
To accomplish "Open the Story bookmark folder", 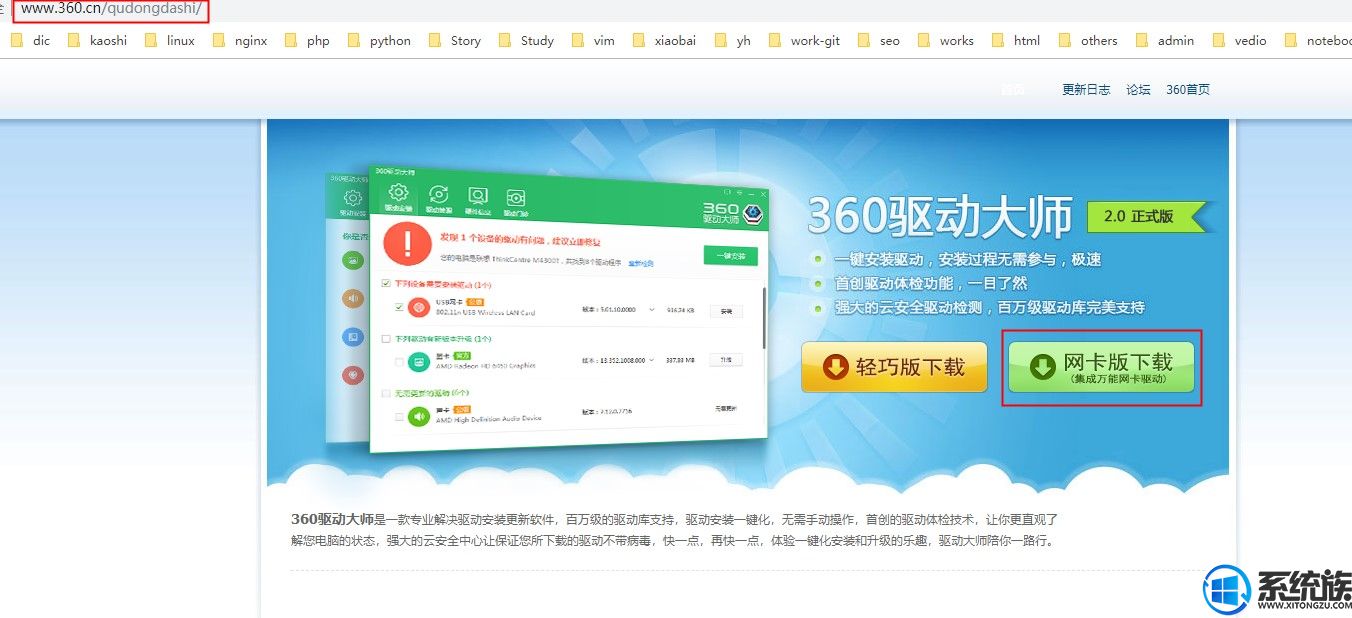I will 455,41.
